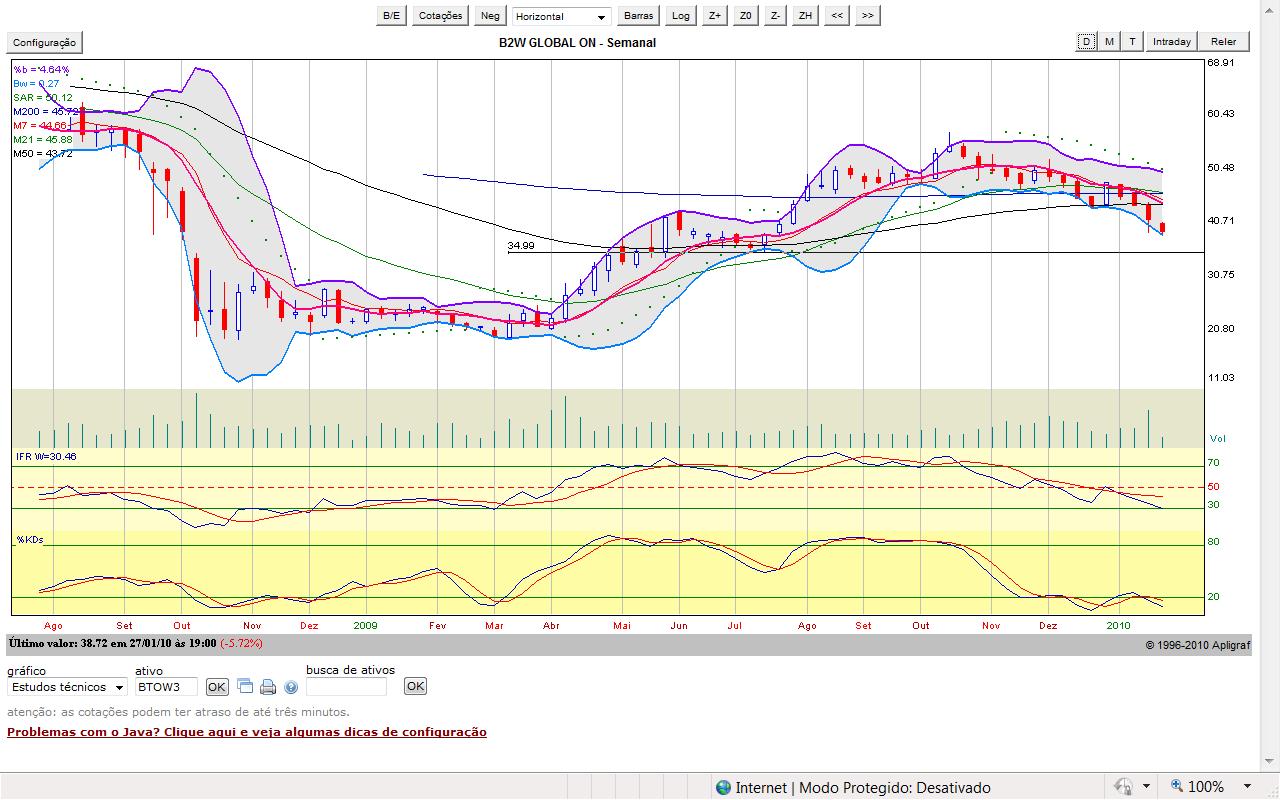
Task: Click the security lock status icon
Action: click(1124, 787)
